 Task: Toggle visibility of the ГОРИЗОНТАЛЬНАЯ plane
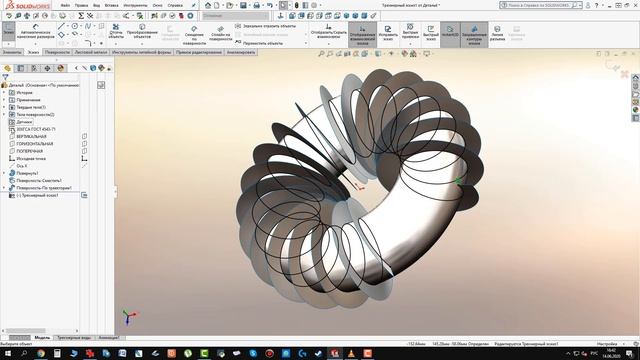pyautogui.click(x=84, y=144)
